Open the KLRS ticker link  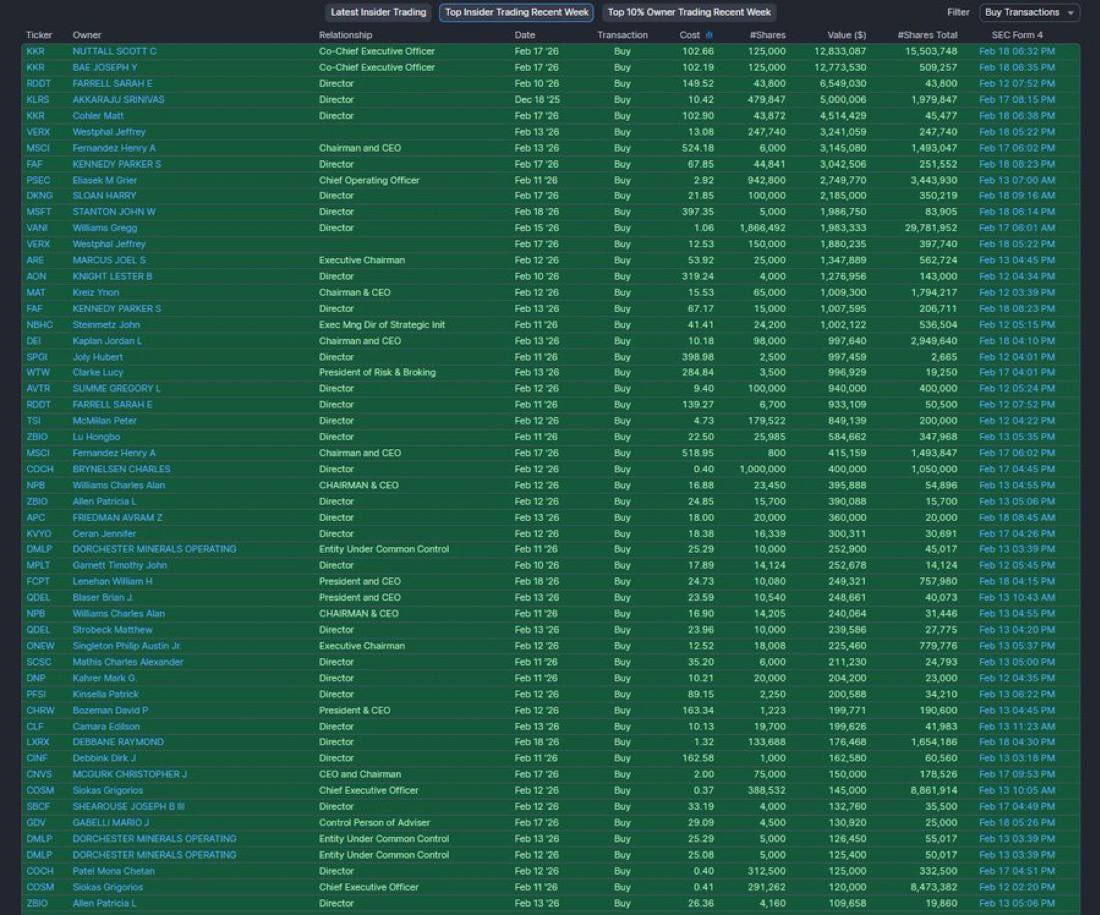point(38,100)
